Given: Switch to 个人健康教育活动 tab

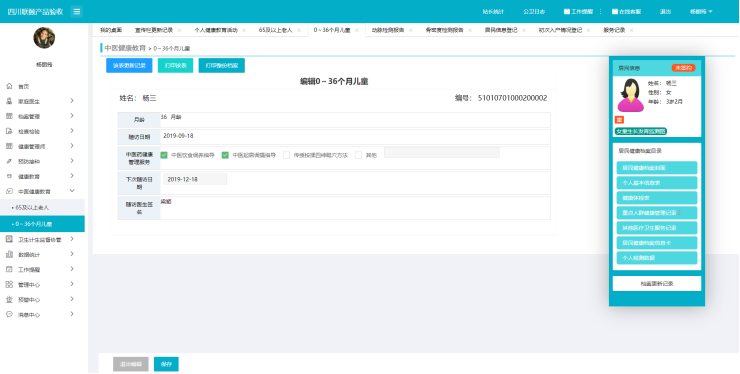Looking at the screenshot, I should (216, 30).
